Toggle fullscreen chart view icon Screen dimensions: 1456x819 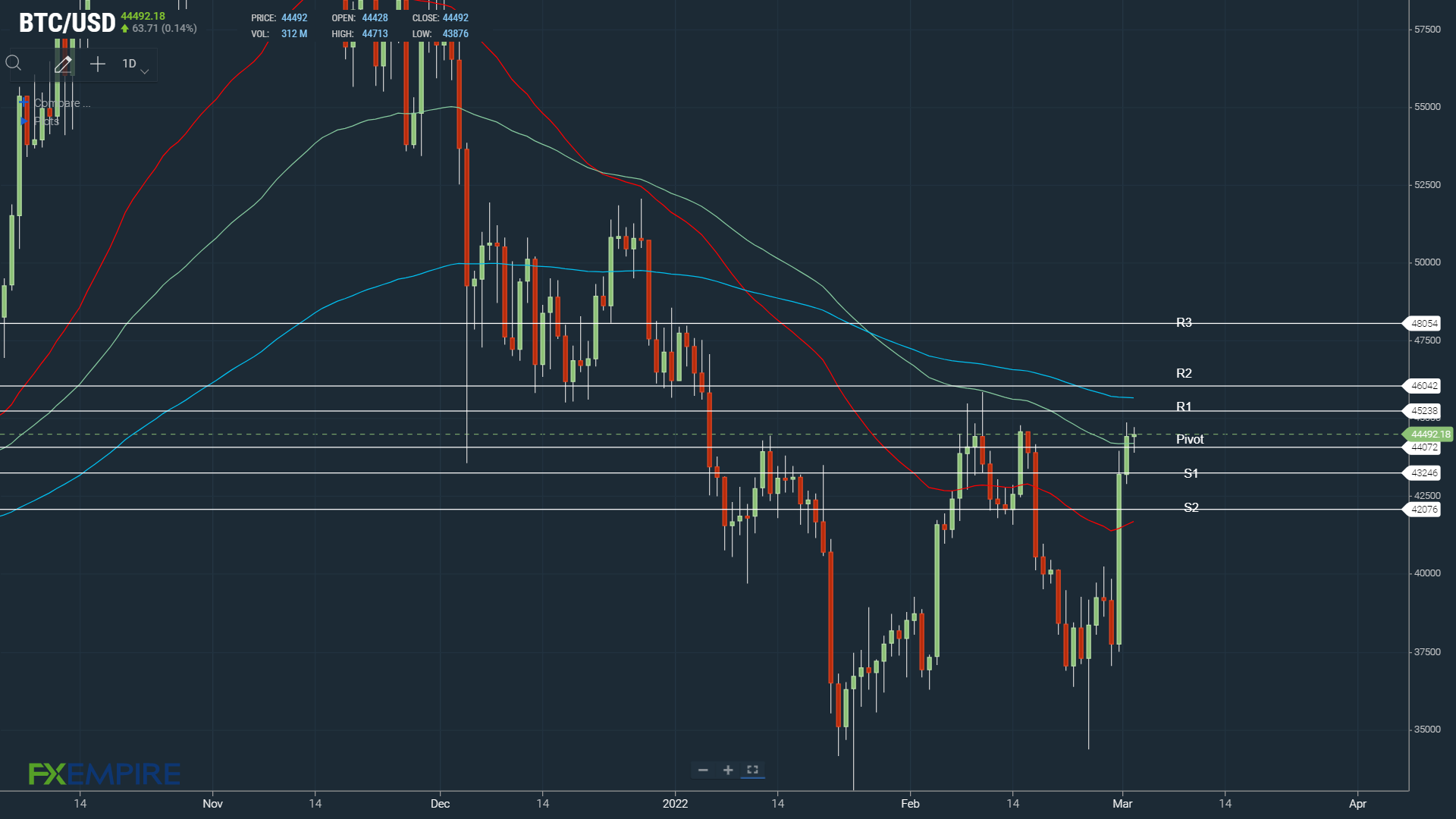tap(752, 770)
